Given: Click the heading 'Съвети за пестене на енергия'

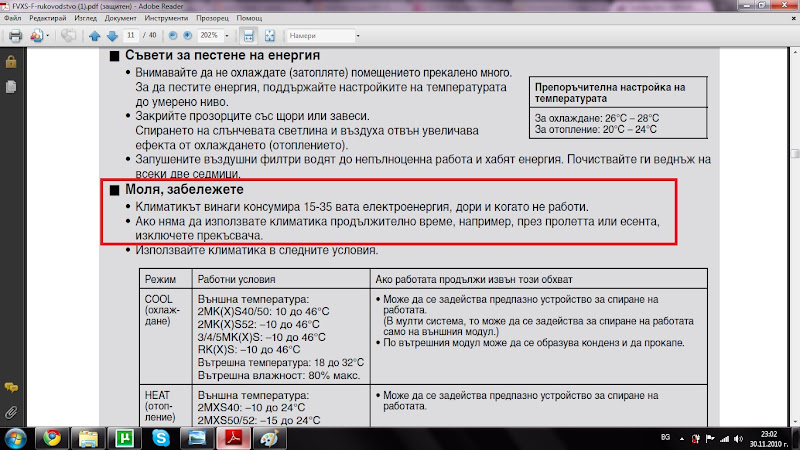Looking at the screenshot, I should 222,55.
